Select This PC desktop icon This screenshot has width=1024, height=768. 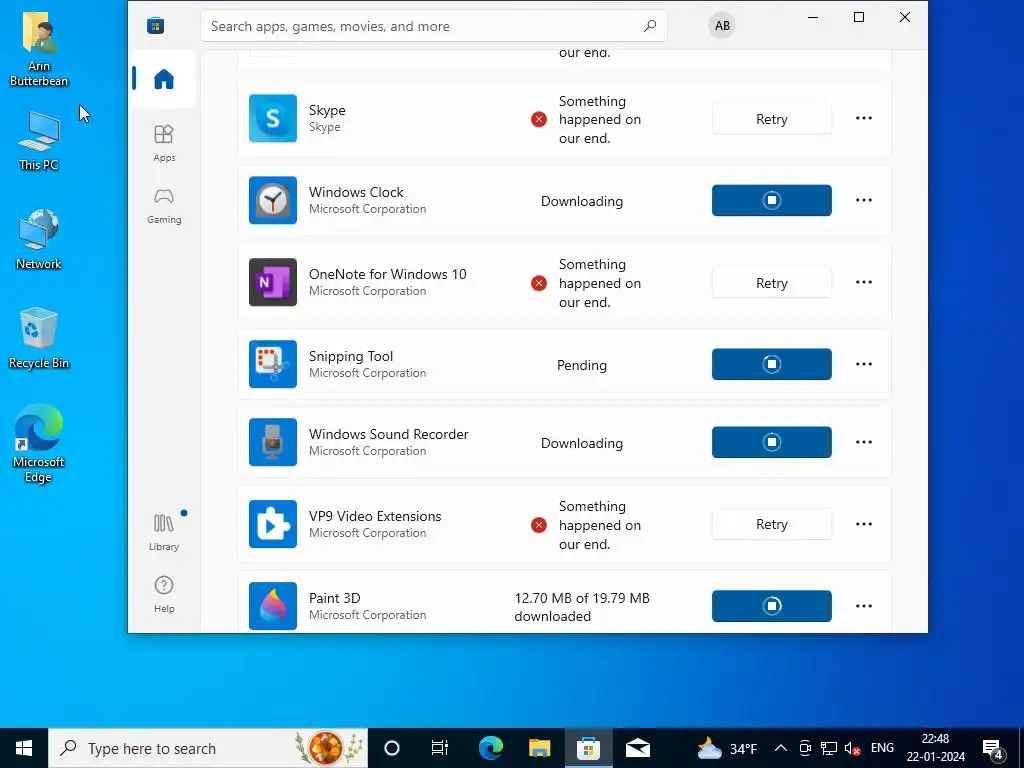pos(39,140)
